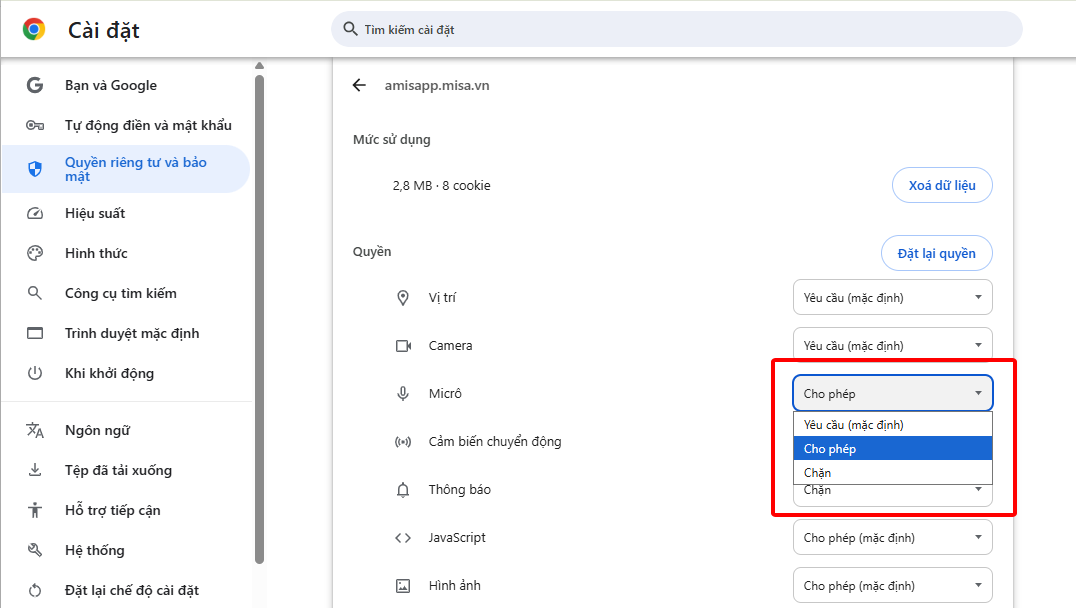Click the Google G icon in sidebar

pyautogui.click(x=35, y=85)
